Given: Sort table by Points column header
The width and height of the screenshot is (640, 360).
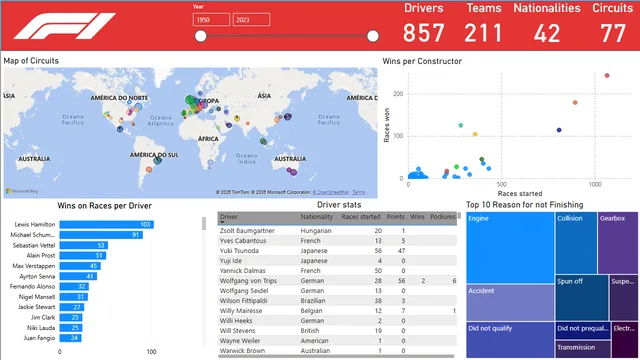Looking at the screenshot, I should coord(395,217).
